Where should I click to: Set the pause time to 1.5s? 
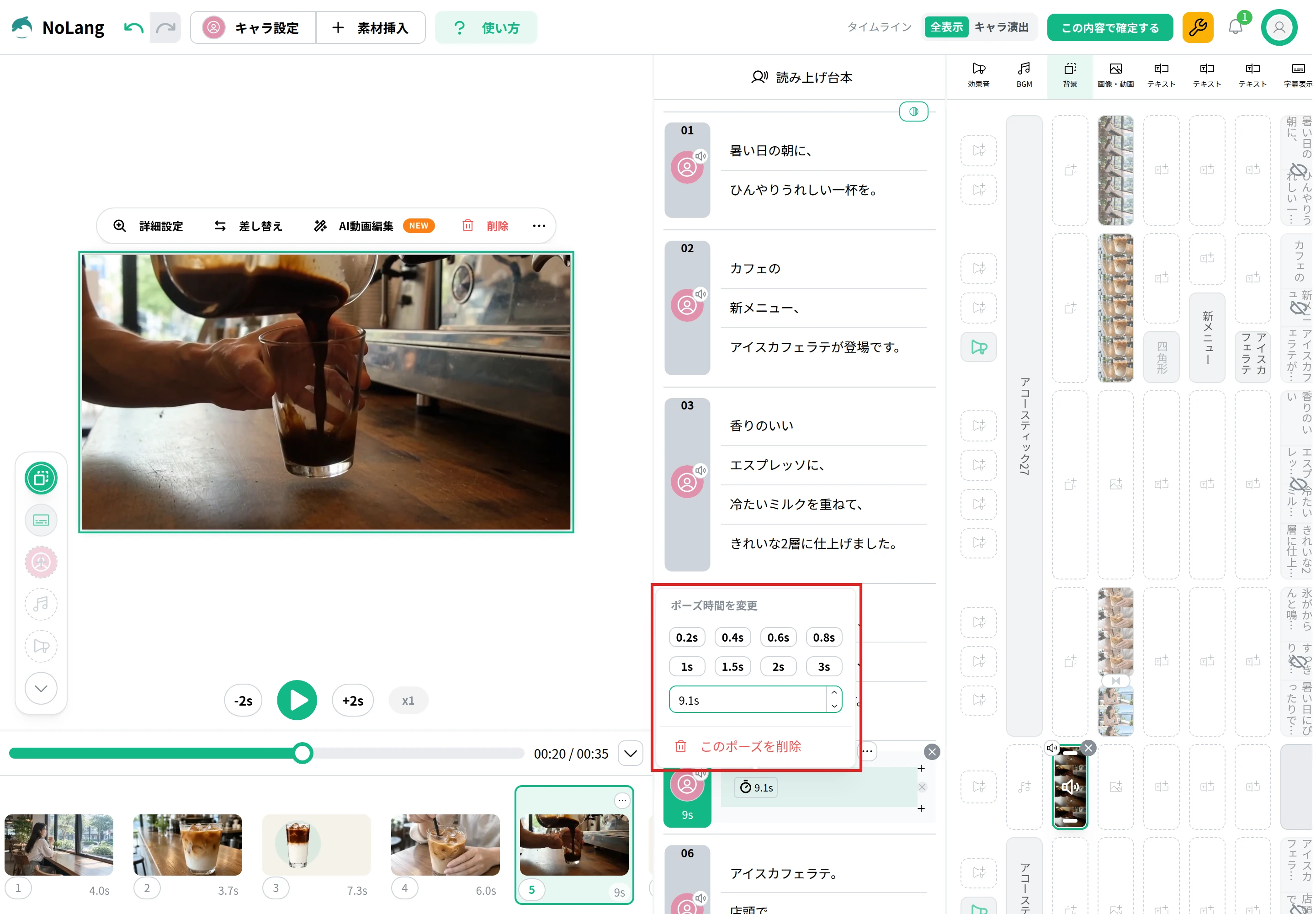click(x=732, y=667)
